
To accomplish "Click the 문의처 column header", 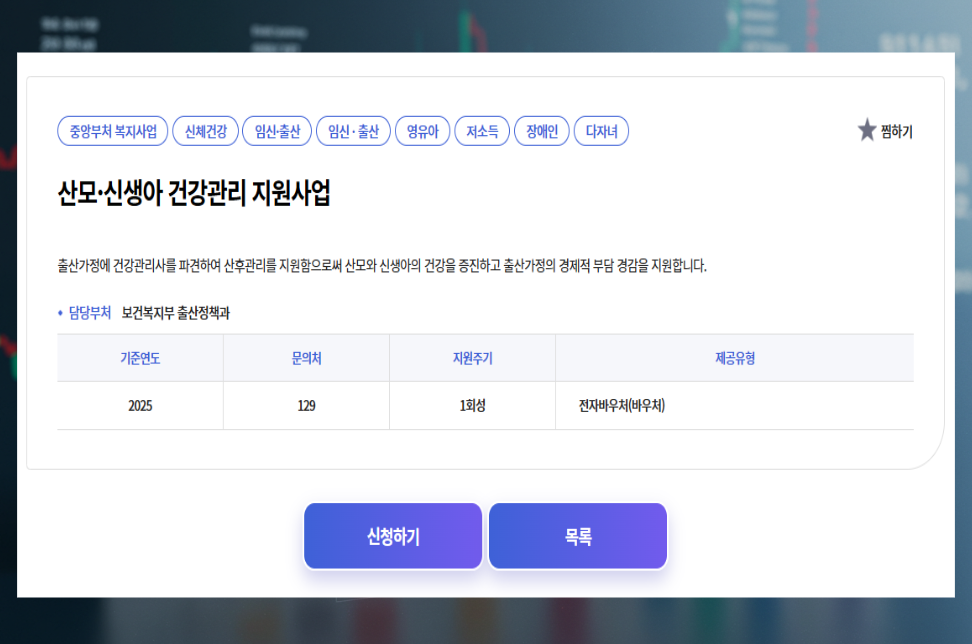I will (306, 358).
